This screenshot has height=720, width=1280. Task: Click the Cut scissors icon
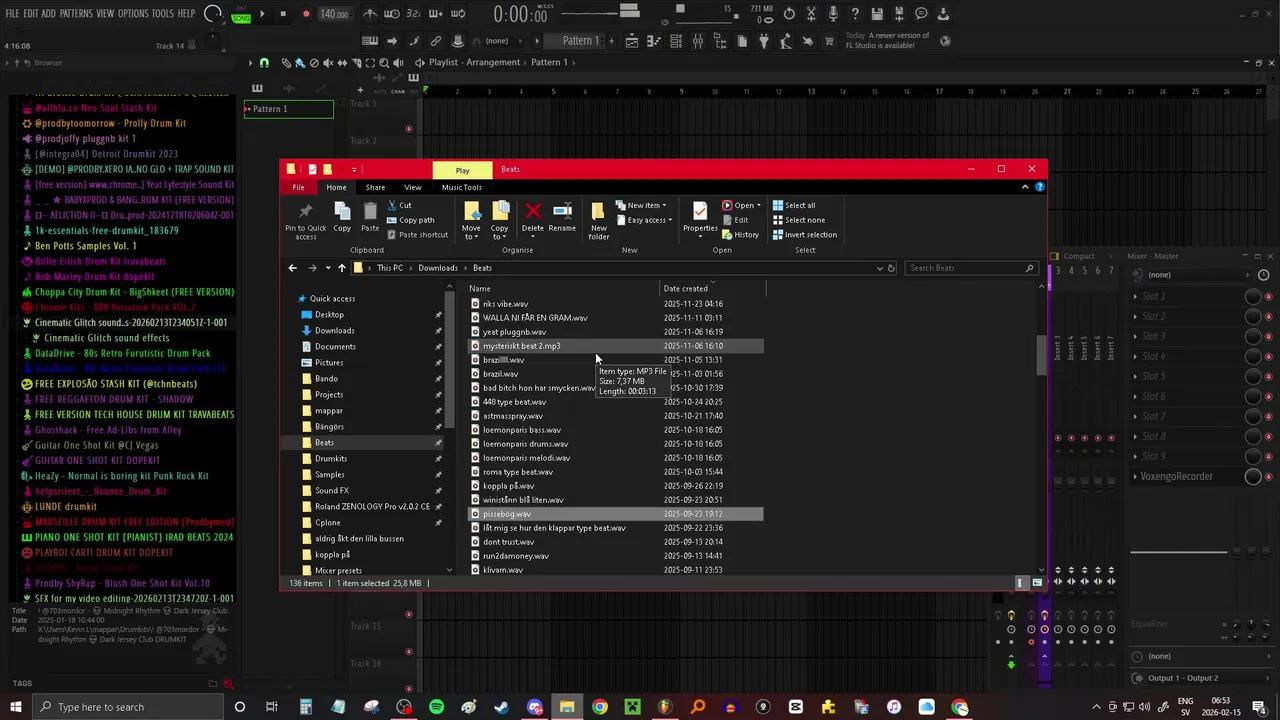tap(391, 205)
